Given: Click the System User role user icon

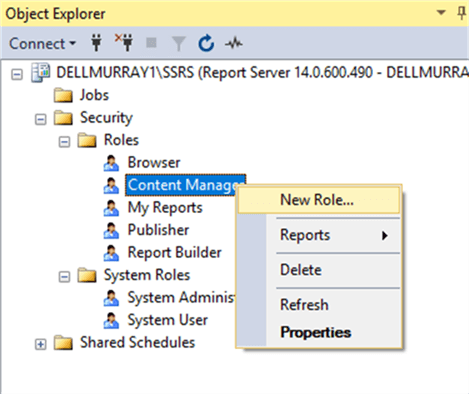Looking at the screenshot, I should (111, 321).
